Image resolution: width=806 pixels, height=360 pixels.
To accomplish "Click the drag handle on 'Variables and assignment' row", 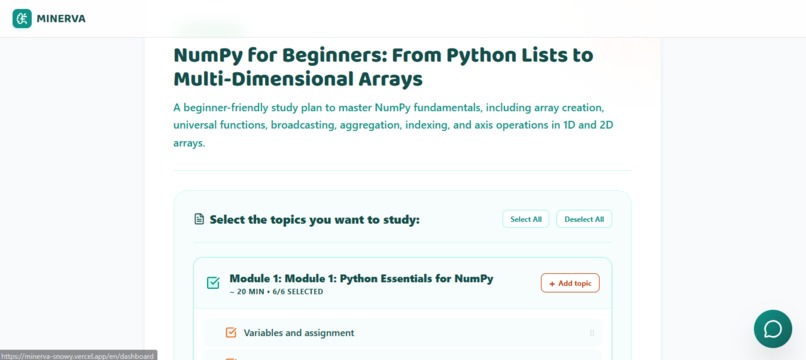I will pyautogui.click(x=592, y=333).
